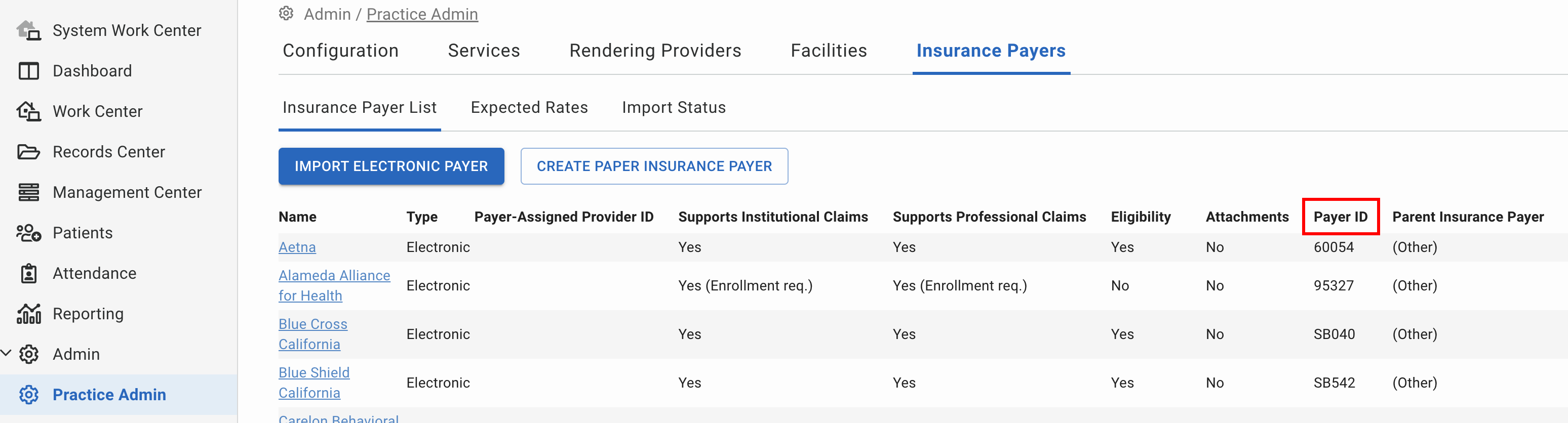This screenshot has width=1568, height=423.
Task: Click the Payer ID column header
Action: (1341, 217)
